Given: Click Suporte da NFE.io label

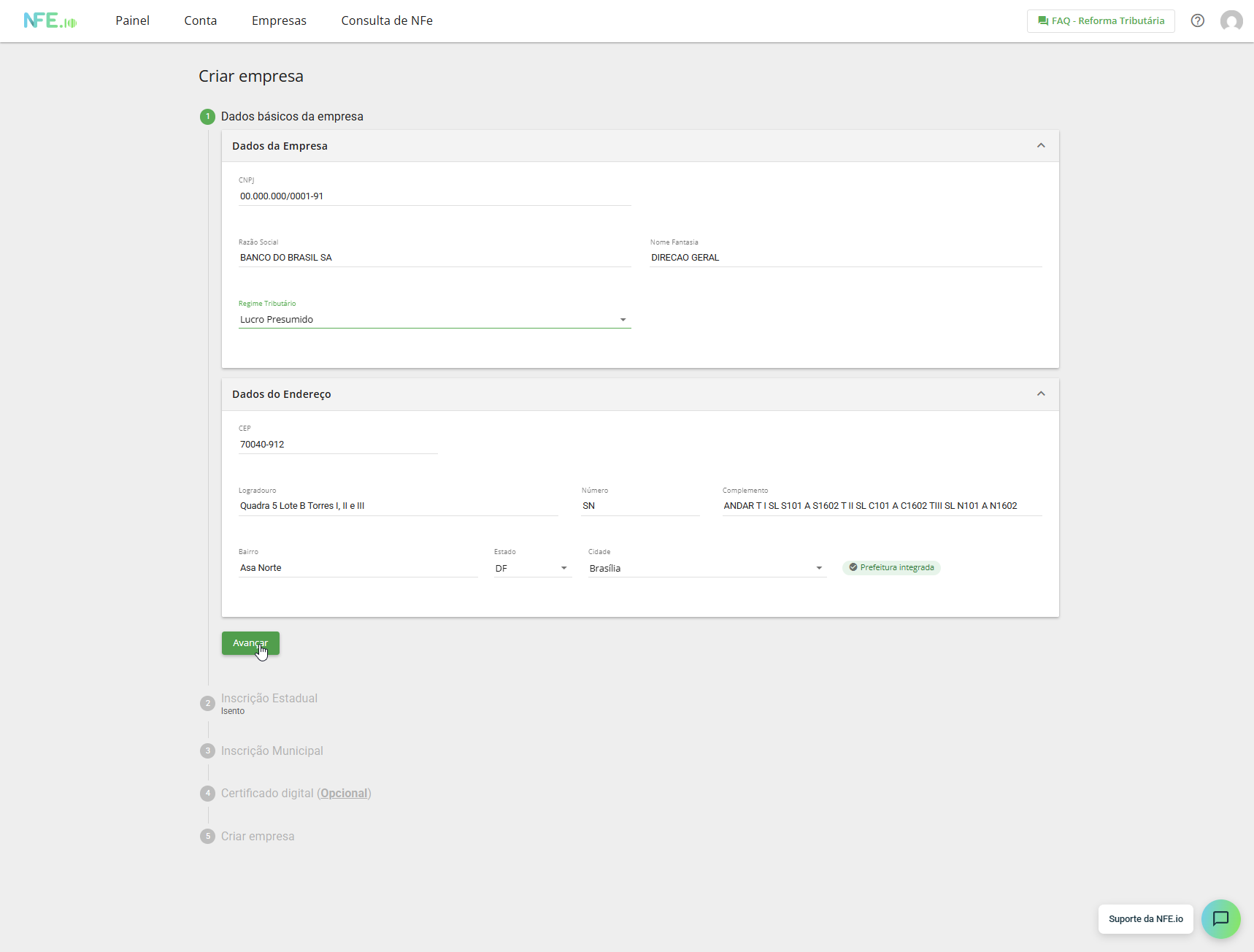Looking at the screenshot, I should click(x=1145, y=919).
